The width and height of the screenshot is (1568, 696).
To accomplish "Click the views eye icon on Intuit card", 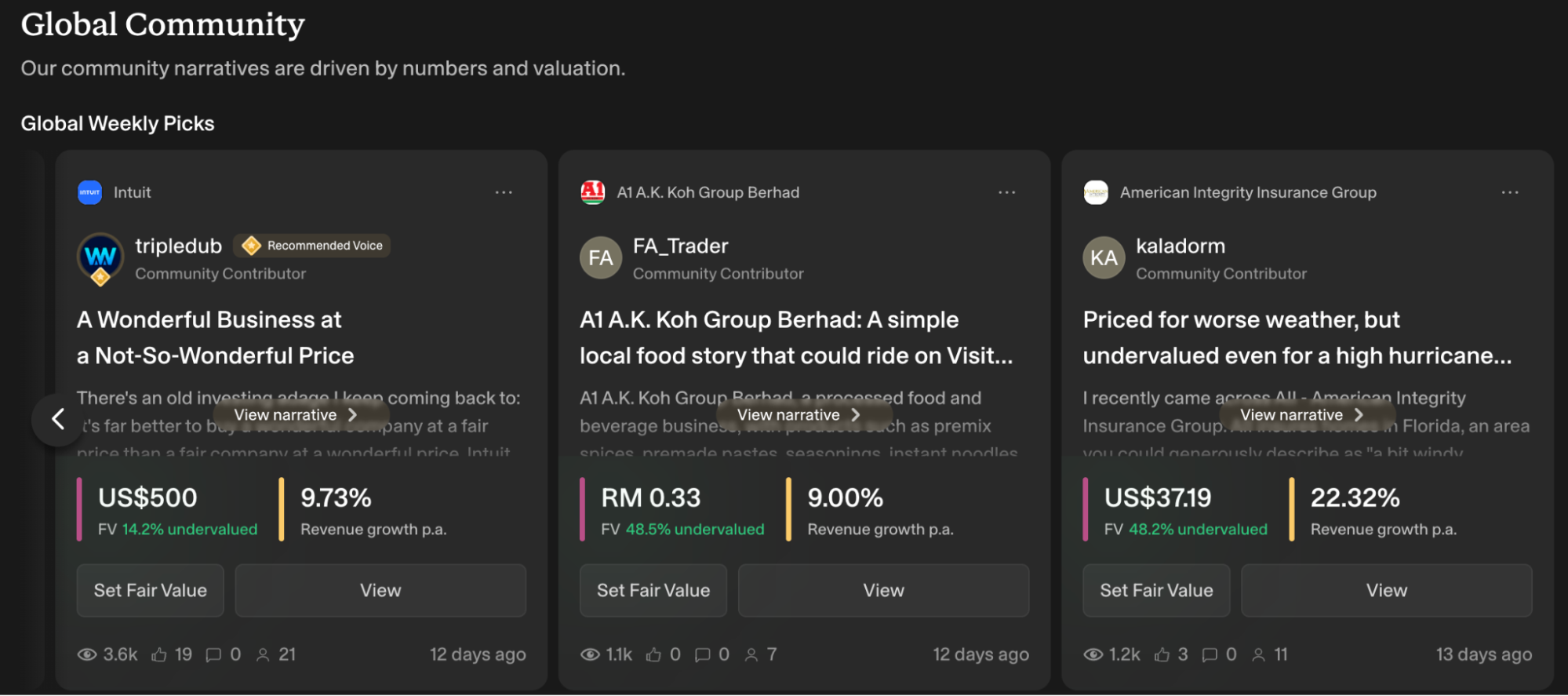I will tap(87, 654).
